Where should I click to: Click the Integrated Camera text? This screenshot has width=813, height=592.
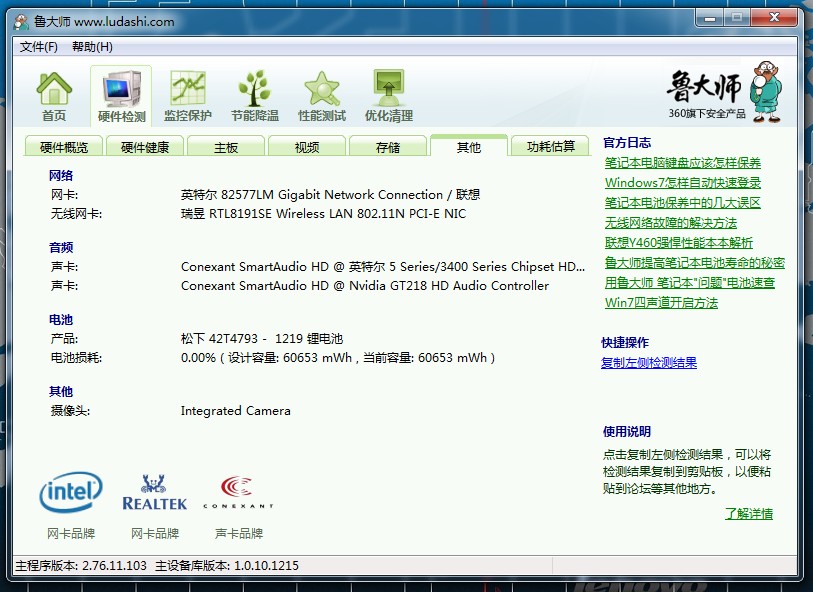(x=235, y=411)
